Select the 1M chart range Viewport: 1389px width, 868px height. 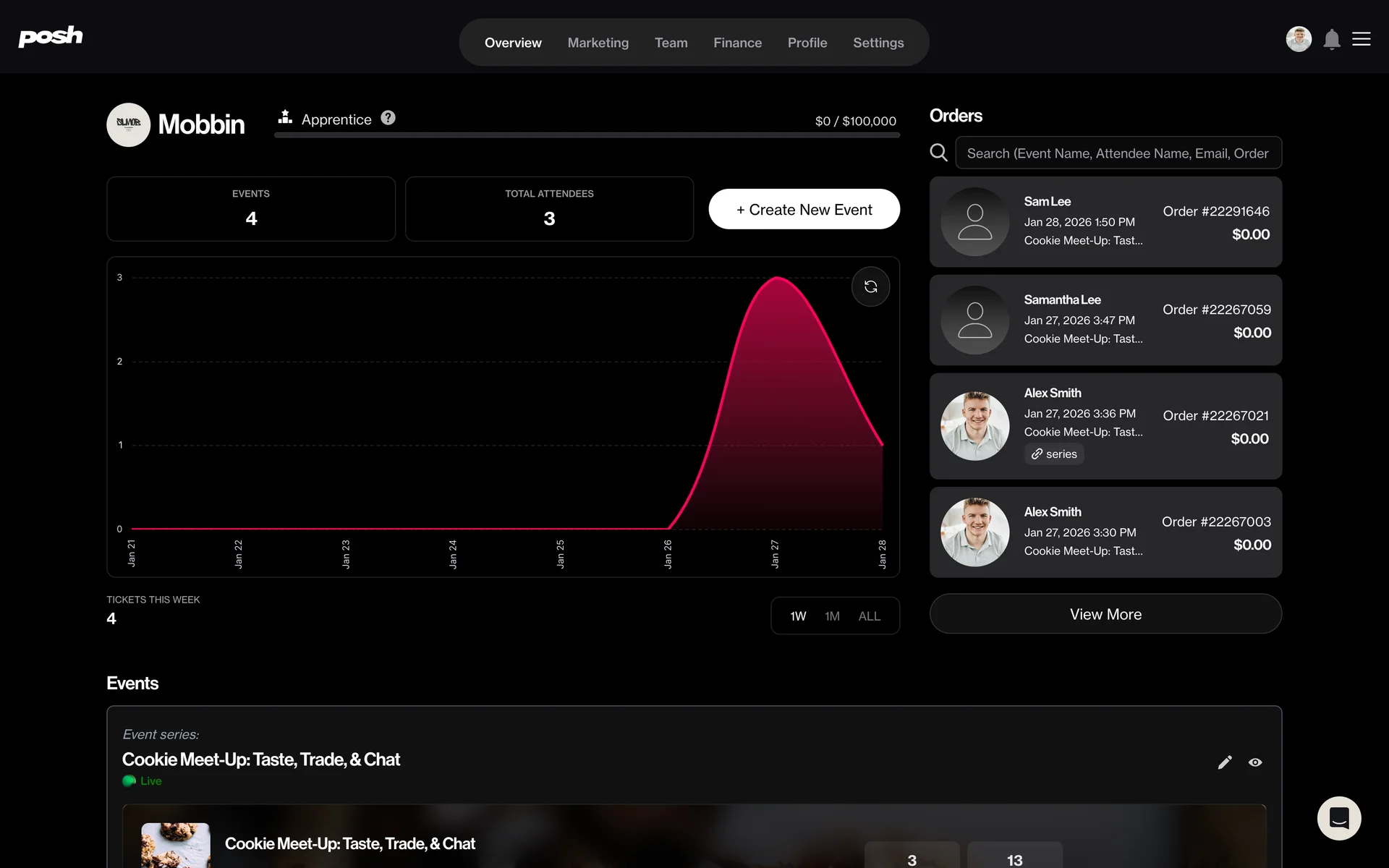pos(832,616)
